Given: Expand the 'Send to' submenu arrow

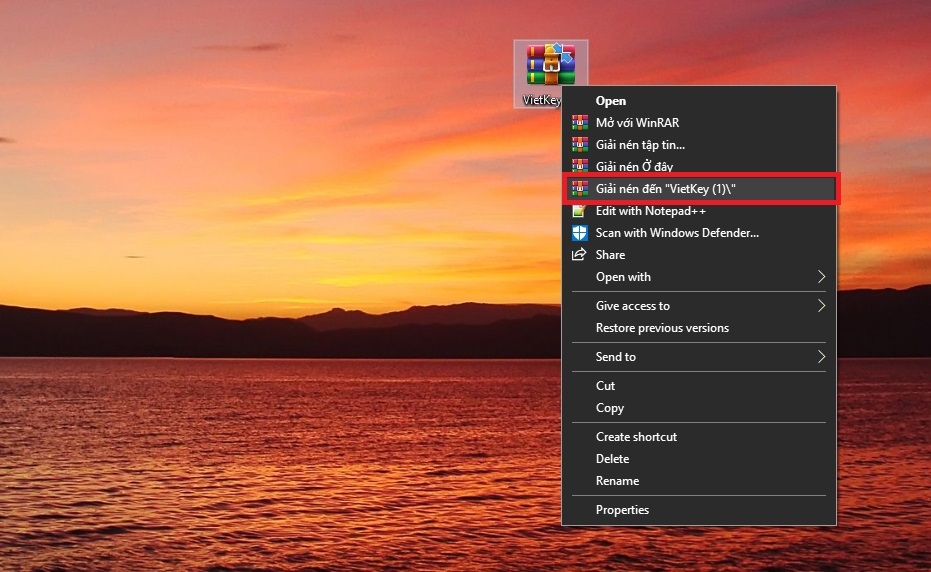Looking at the screenshot, I should (x=821, y=357).
